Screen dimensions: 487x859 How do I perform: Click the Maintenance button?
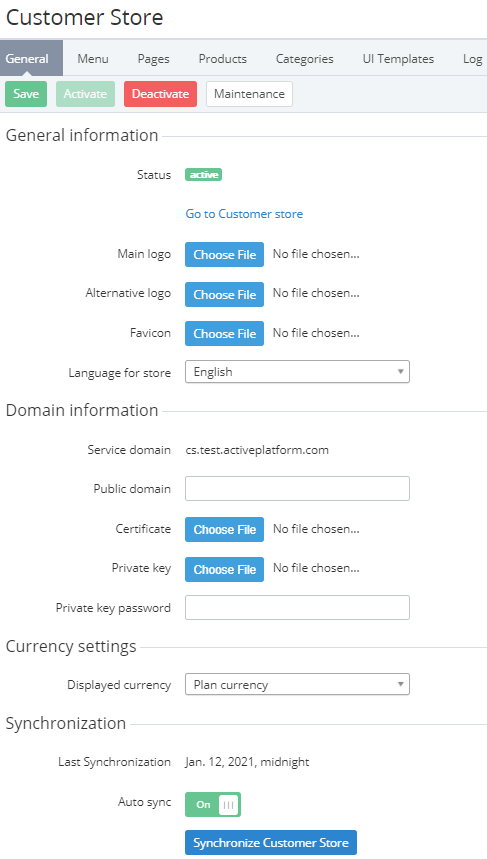tap(249, 94)
